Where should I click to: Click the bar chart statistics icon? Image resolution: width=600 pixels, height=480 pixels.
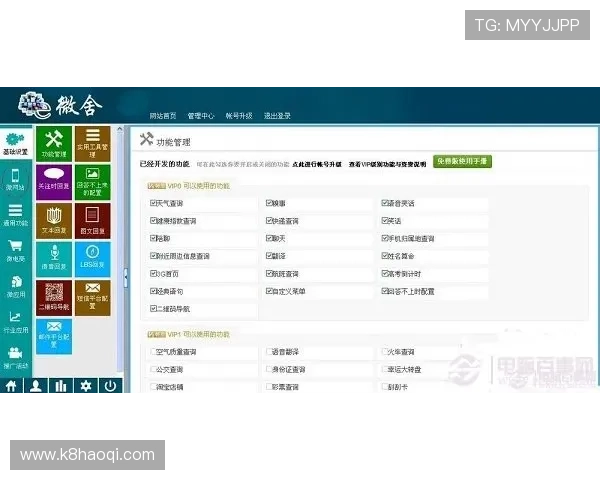click(x=61, y=385)
